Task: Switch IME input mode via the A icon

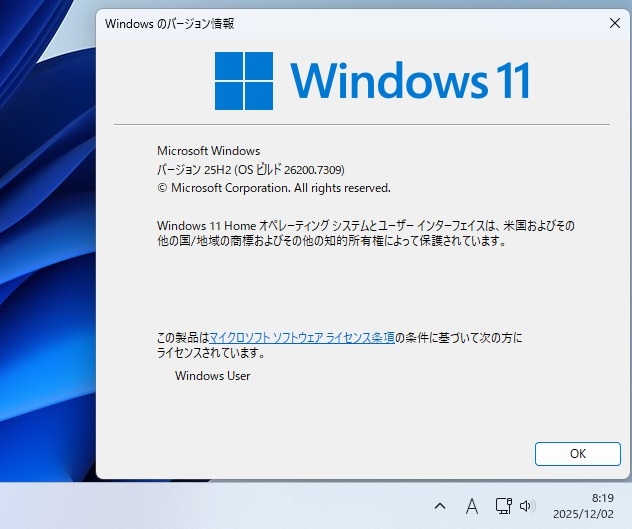Action: [472, 506]
